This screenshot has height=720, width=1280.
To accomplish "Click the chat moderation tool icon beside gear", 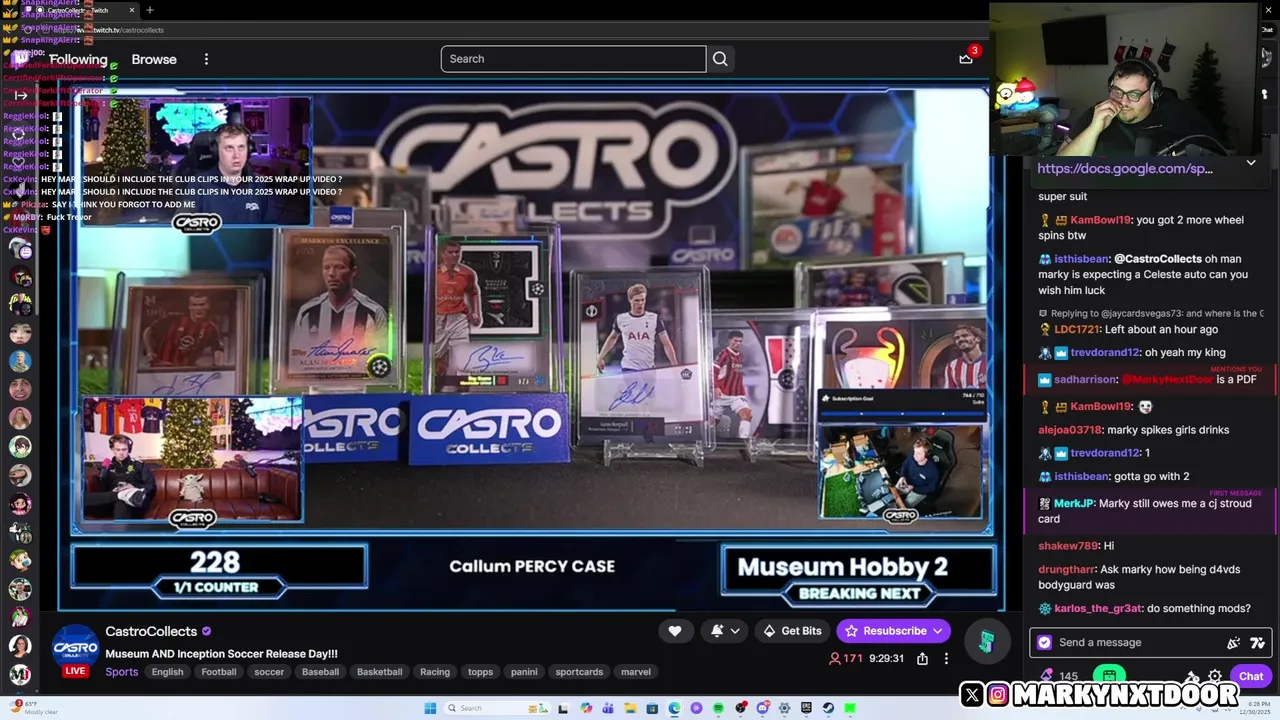I will [x=1191, y=677].
